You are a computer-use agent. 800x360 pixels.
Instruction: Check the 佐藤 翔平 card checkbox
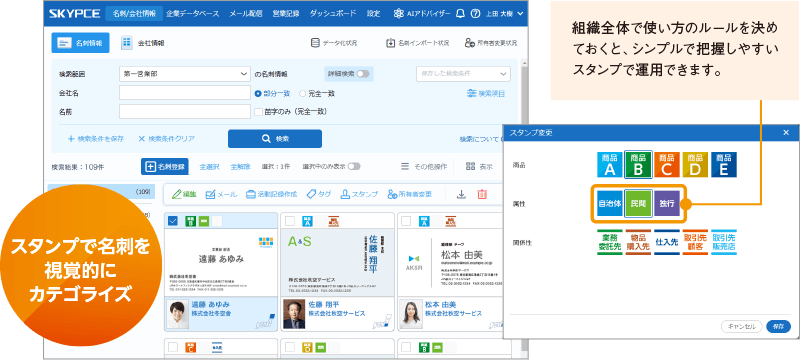coord(290,221)
